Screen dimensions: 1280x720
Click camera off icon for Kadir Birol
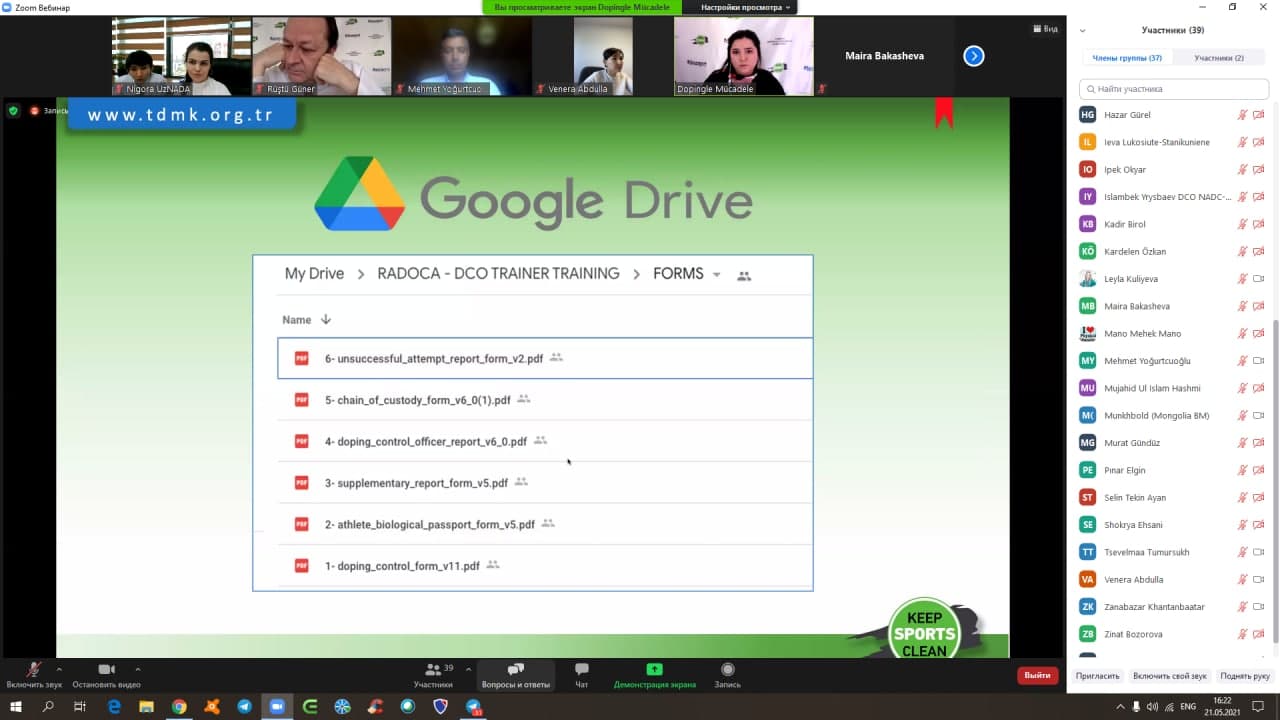(1259, 224)
